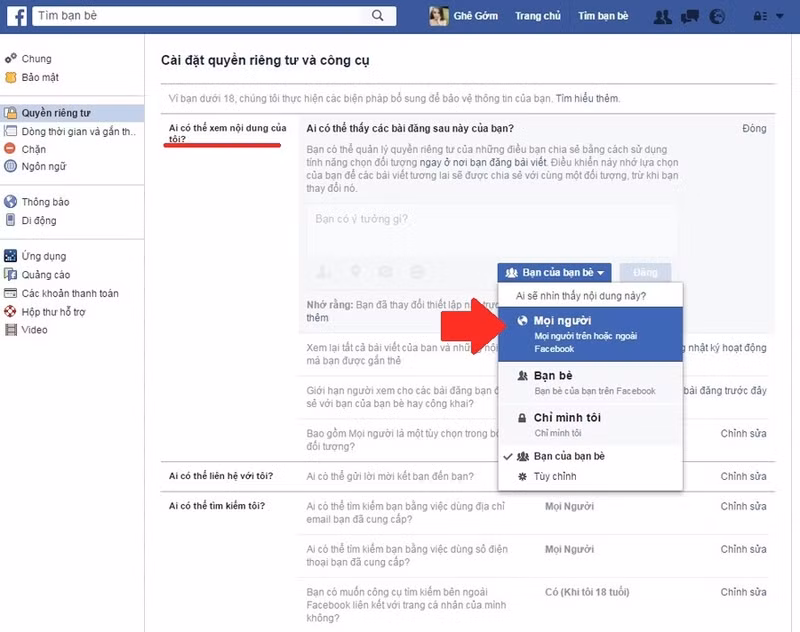800x632 pixels.
Task: Click the Đăng post button
Action: 645,271
